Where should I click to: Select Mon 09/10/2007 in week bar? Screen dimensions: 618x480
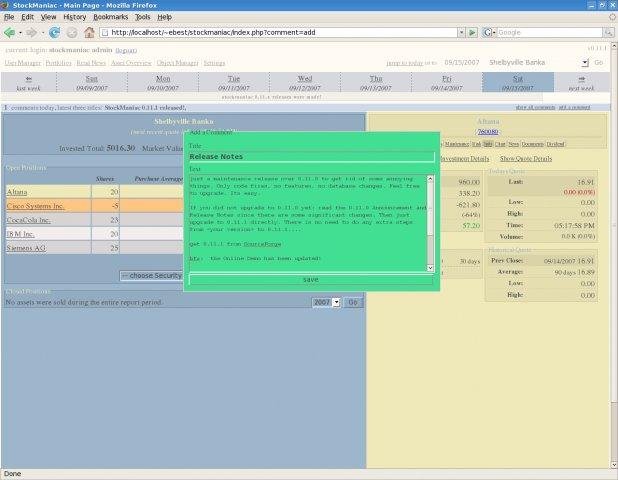(163, 83)
